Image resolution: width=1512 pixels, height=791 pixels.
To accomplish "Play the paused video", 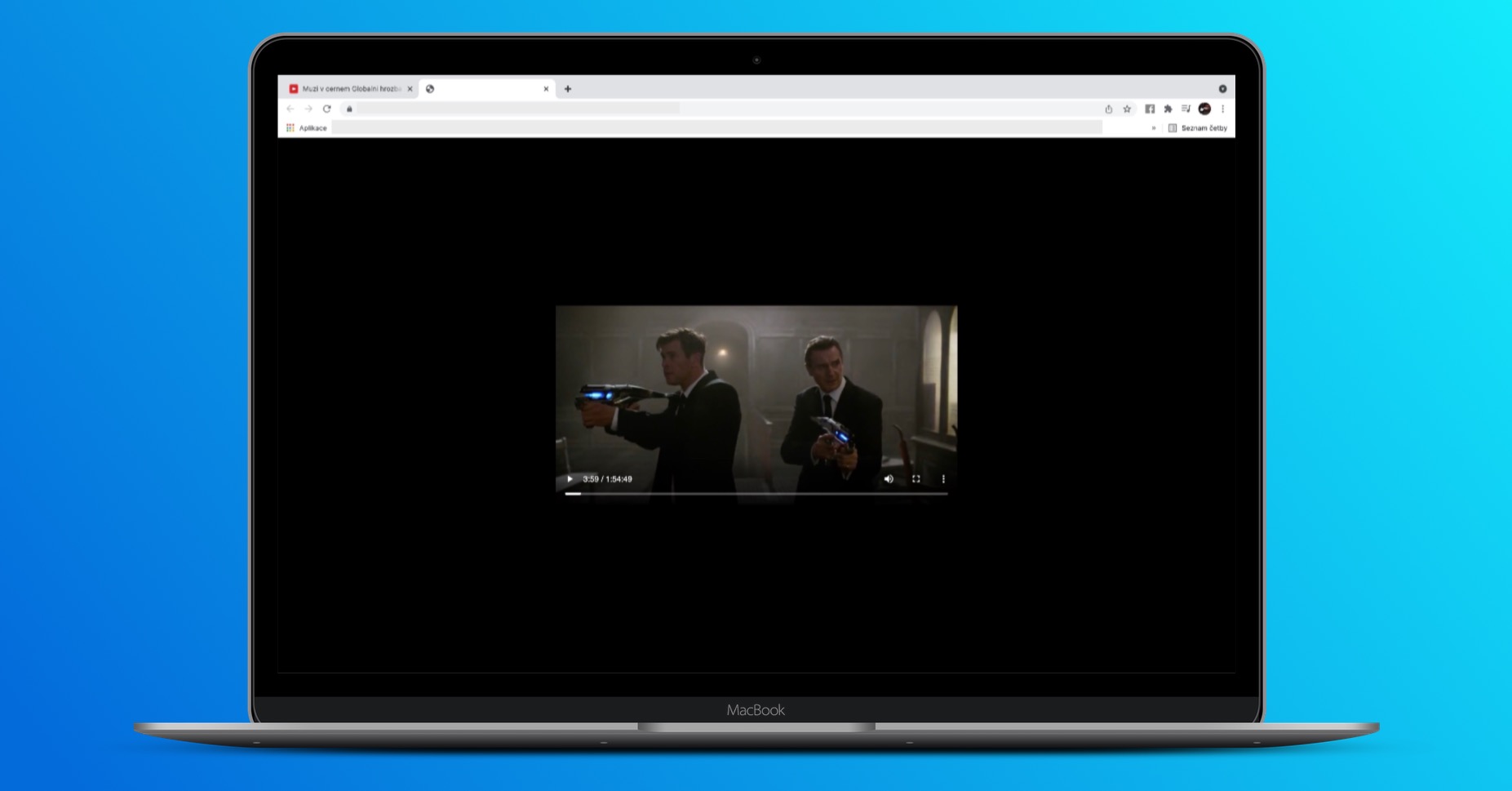I will pos(570,479).
